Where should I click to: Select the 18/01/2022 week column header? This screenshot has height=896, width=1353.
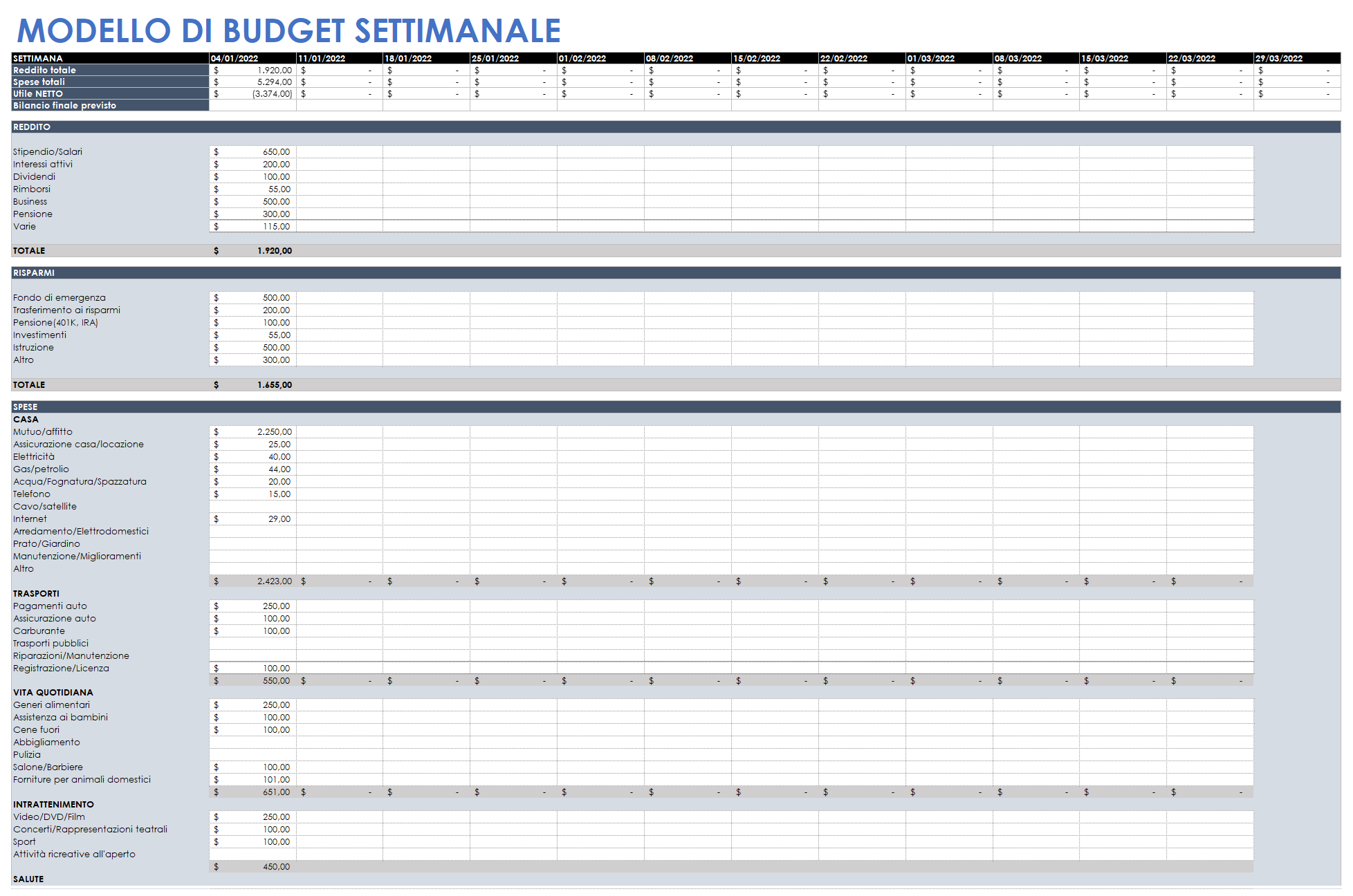click(426, 59)
